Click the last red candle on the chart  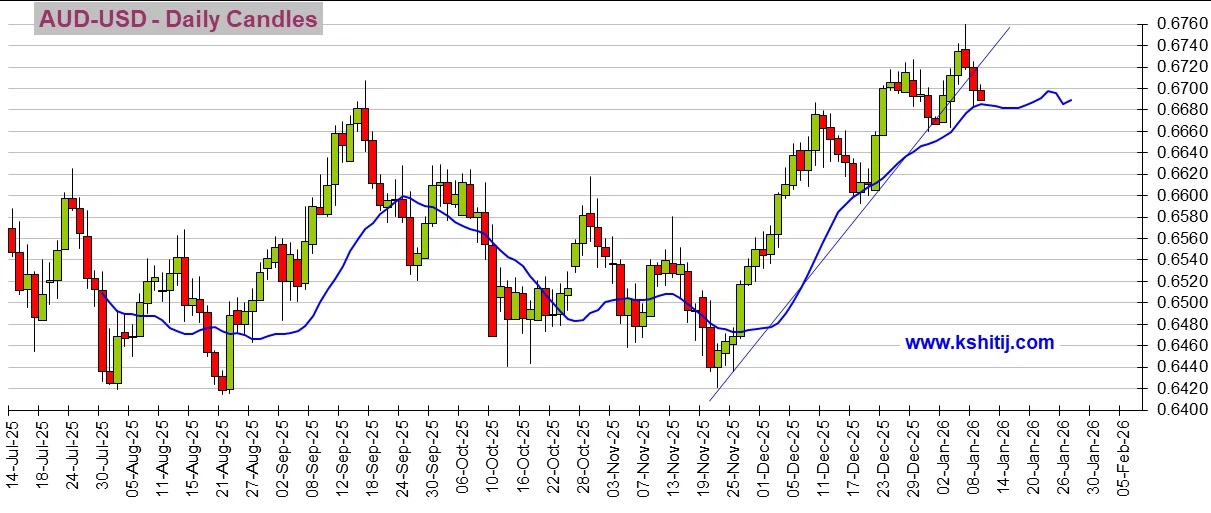(x=981, y=95)
